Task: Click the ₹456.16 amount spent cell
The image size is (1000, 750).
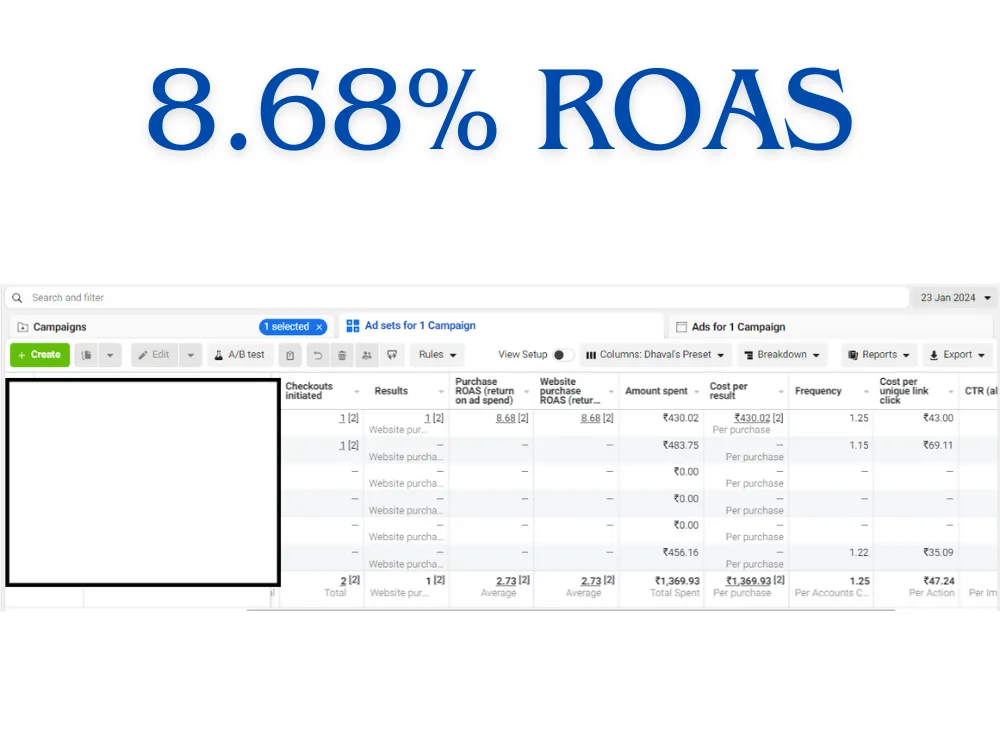Action: point(680,552)
